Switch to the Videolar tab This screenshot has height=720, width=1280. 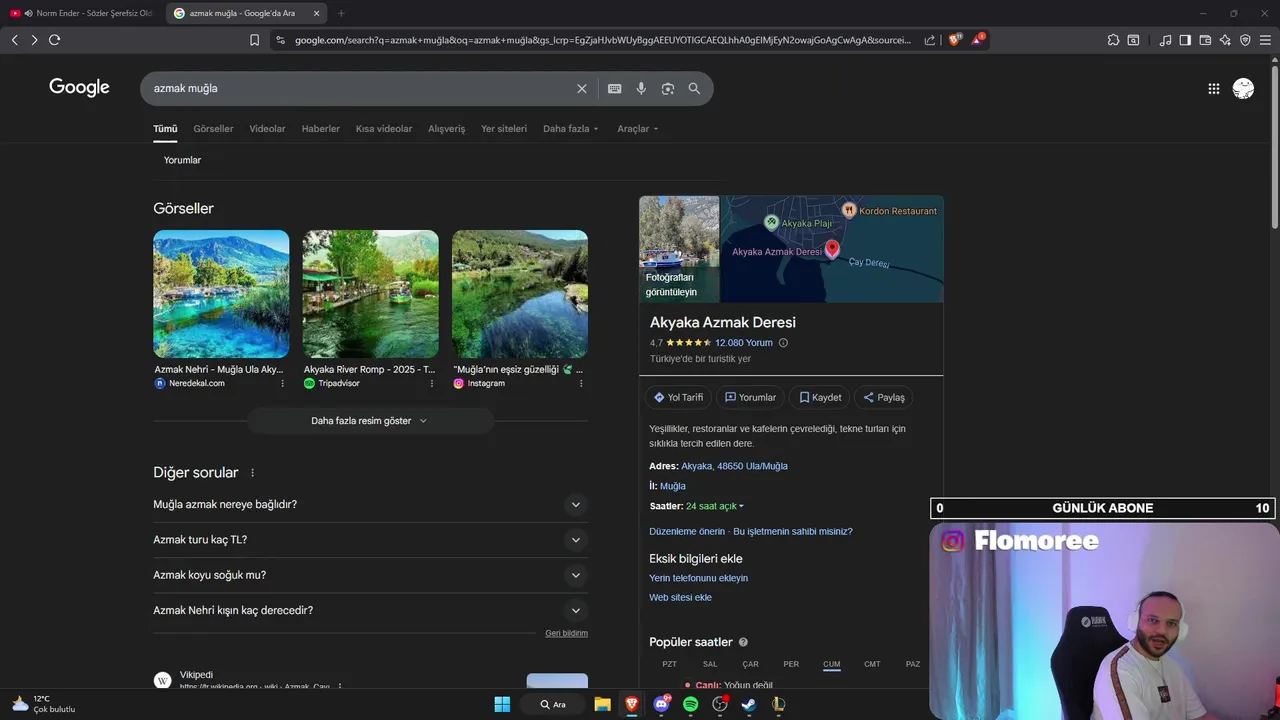click(267, 129)
